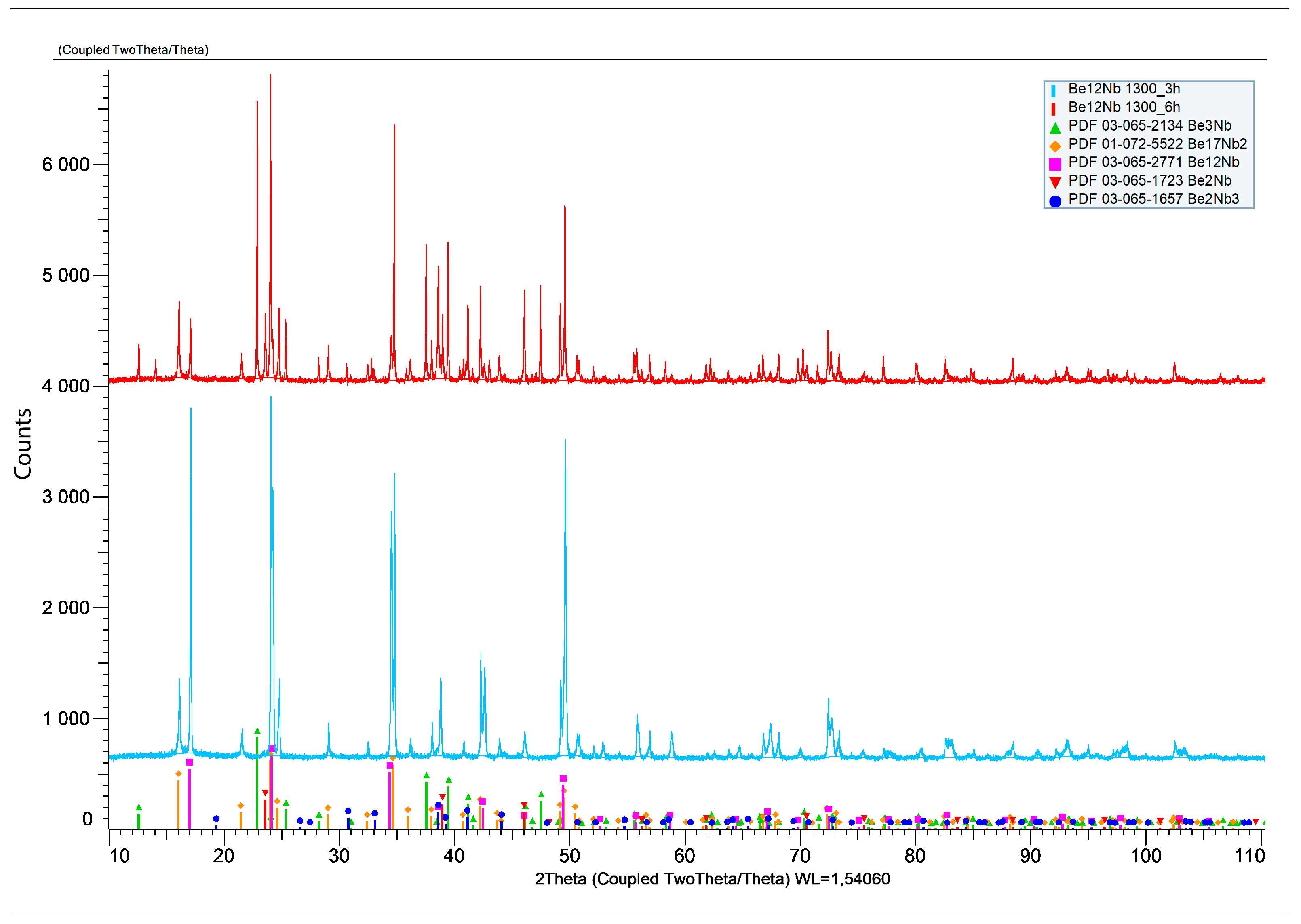The image size is (1301, 924).
Task: Click the magenta square marker near 17 degrees
Action: 190,762
